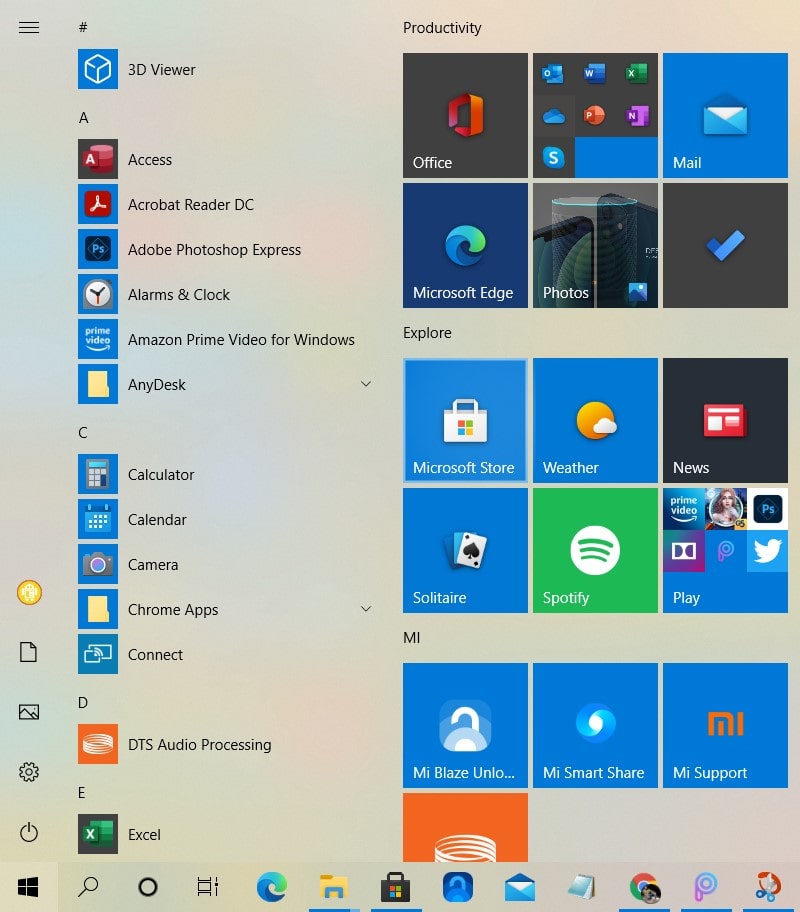Open the Mi Smart Share tile
The image size is (800, 912).
tap(595, 725)
